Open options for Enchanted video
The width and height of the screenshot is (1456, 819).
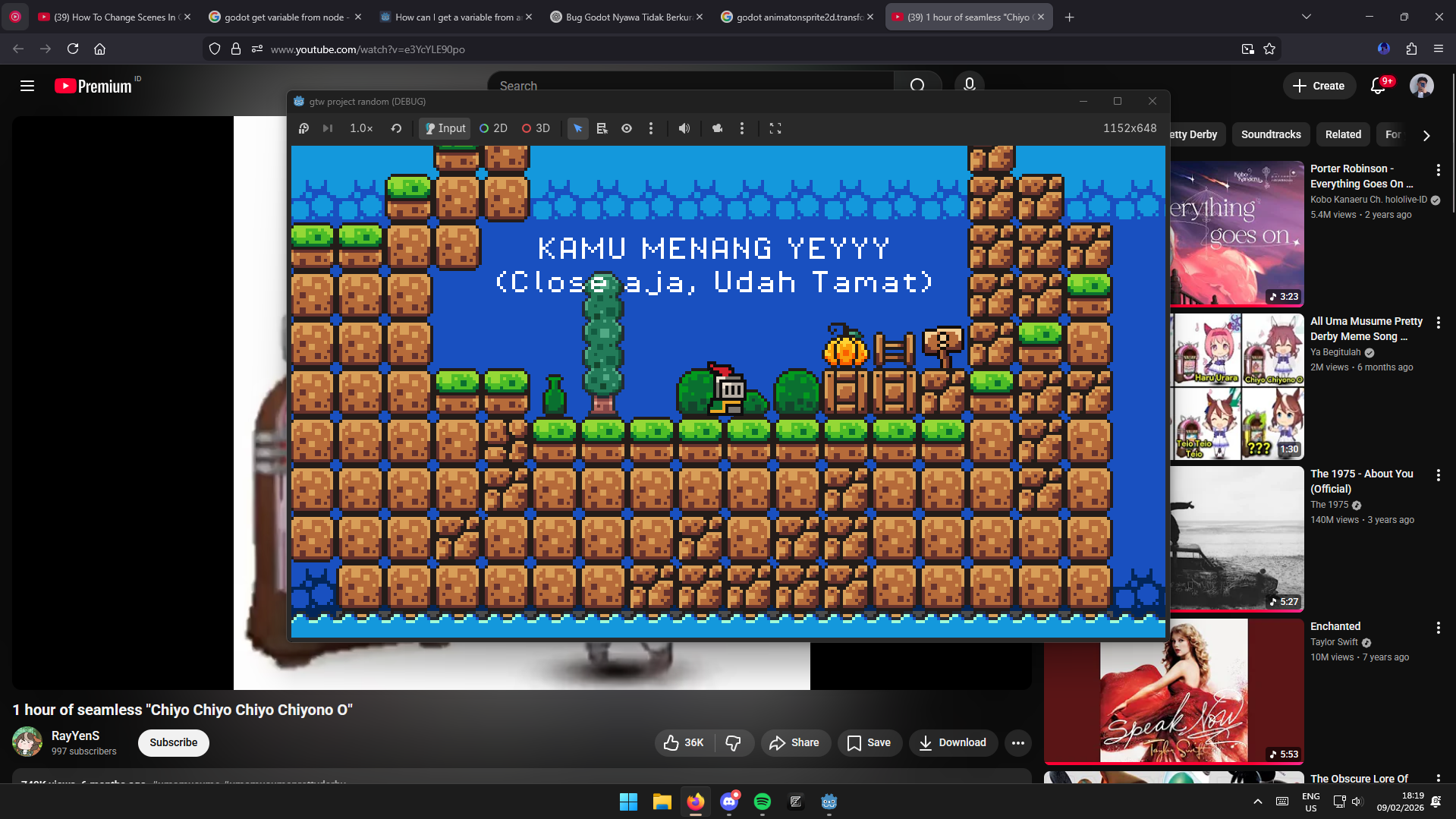point(1439,628)
